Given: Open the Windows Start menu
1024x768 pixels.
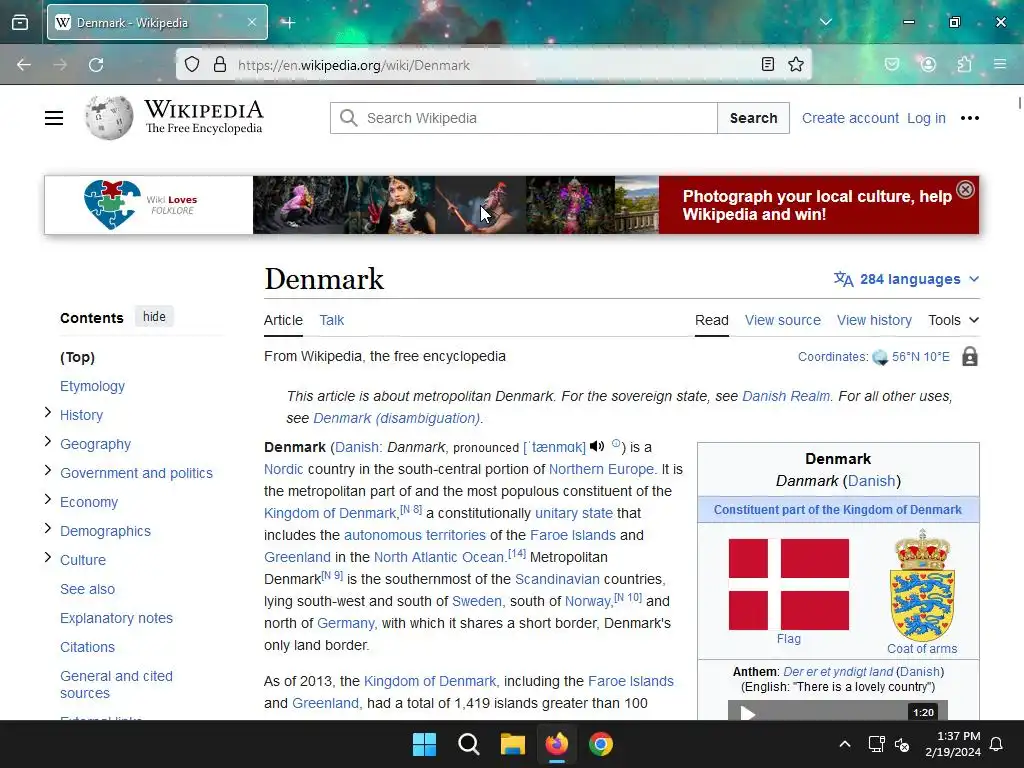Looking at the screenshot, I should click(x=424, y=744).
